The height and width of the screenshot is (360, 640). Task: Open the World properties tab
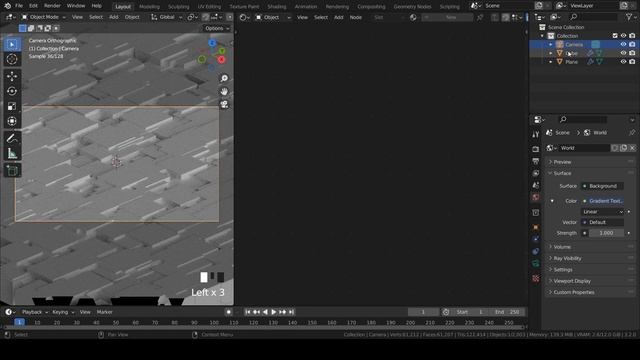(536, 198)
